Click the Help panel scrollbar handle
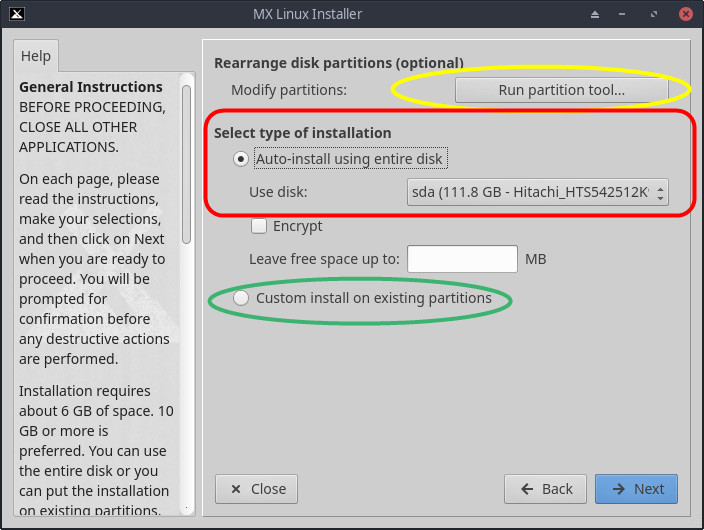Screen dimensions: 704x530 (x=186, y=164)
